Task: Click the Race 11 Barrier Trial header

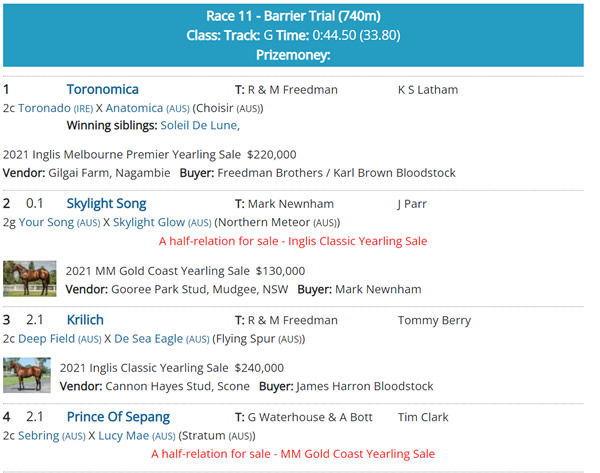Action: tap(293, 17)
